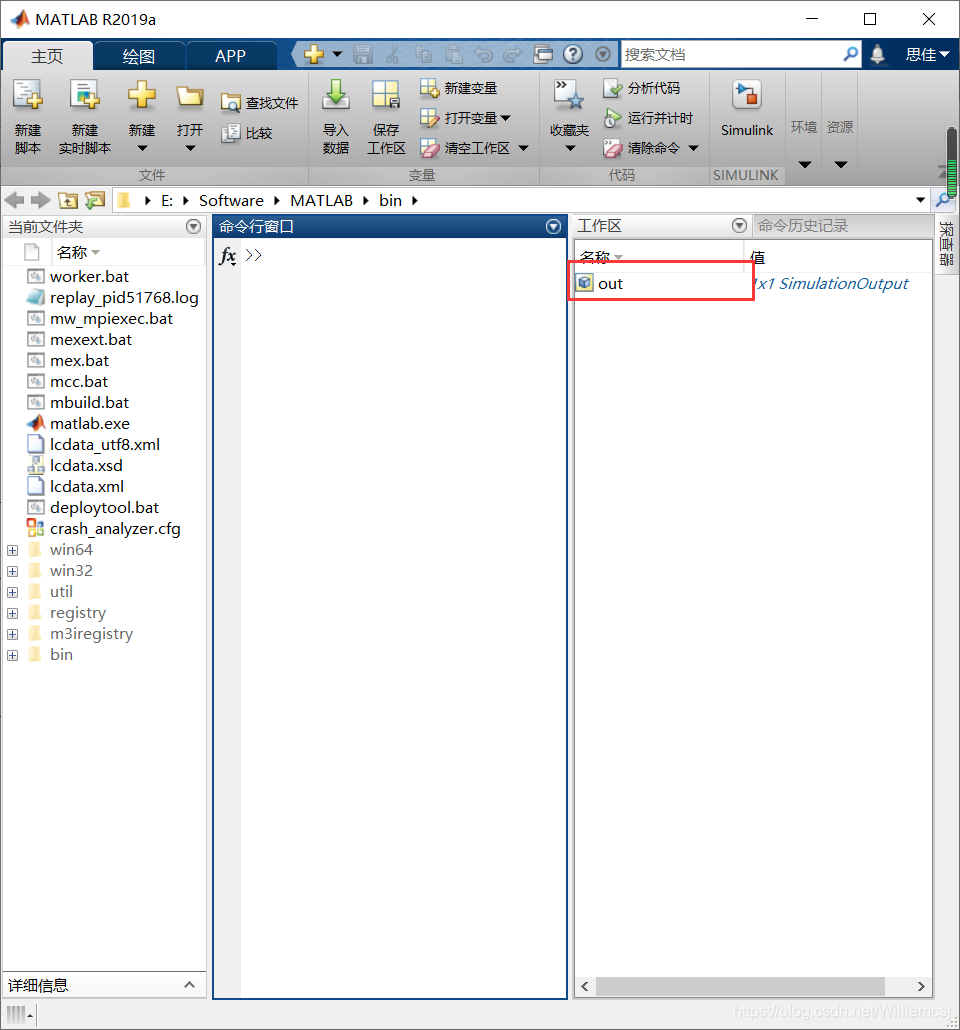Click the quick access paste icon
This screenshot has width=960, height=1030.
click(454, 55)
